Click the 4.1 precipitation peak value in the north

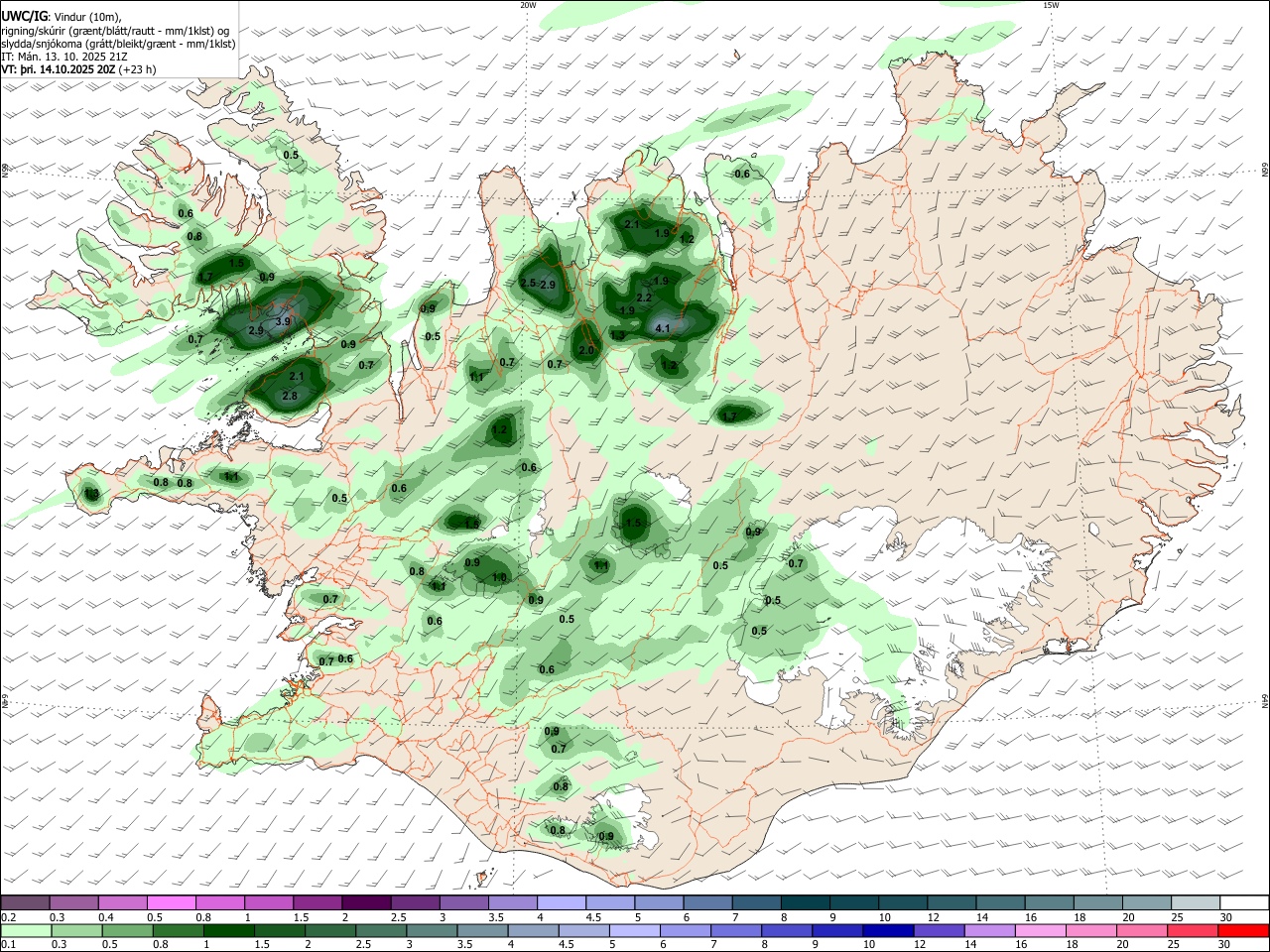[664, 327]
